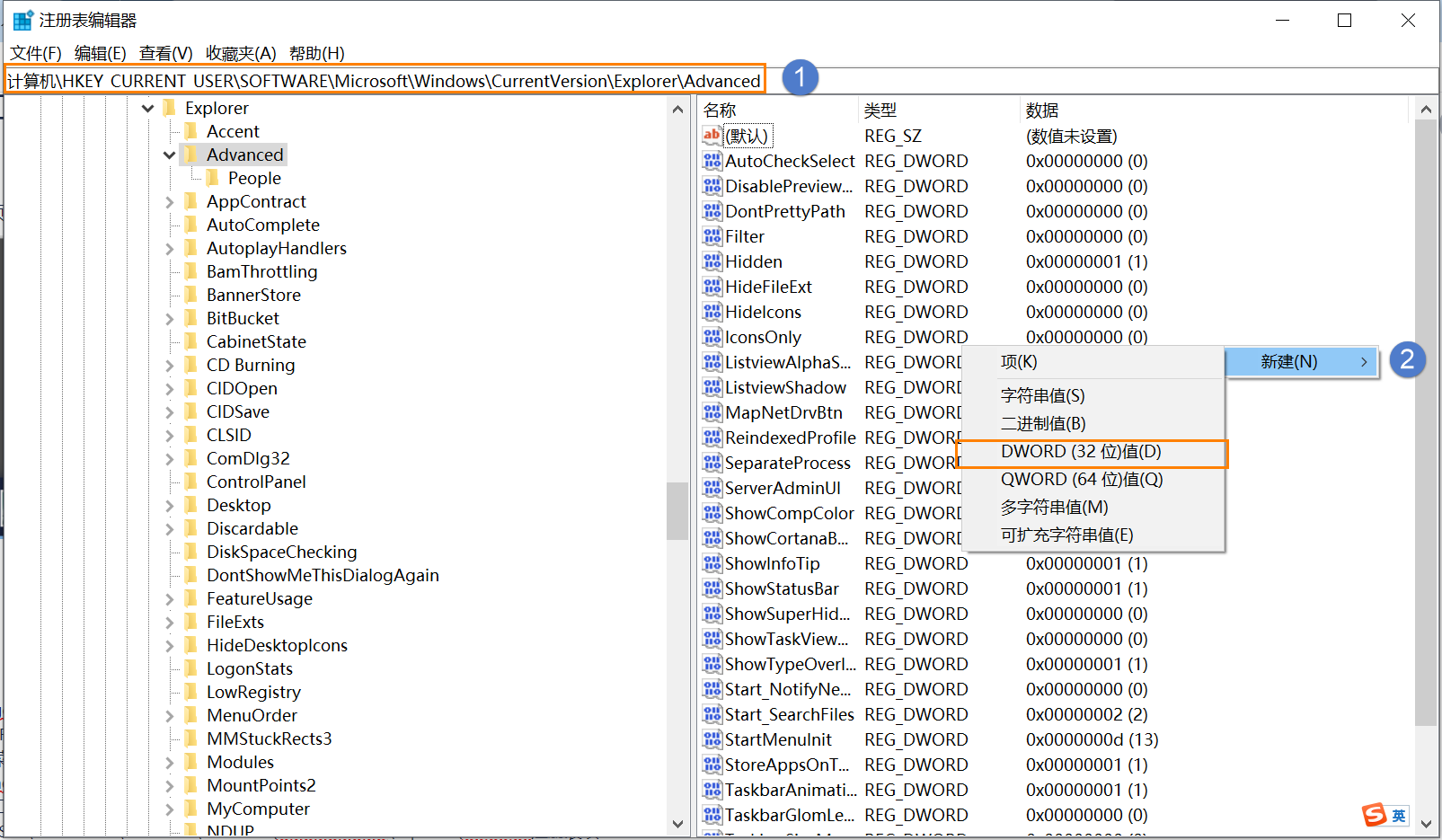The image size is (1442, 840).
Task: Click the HideFileExt value icon
Action: click(712, 287)
